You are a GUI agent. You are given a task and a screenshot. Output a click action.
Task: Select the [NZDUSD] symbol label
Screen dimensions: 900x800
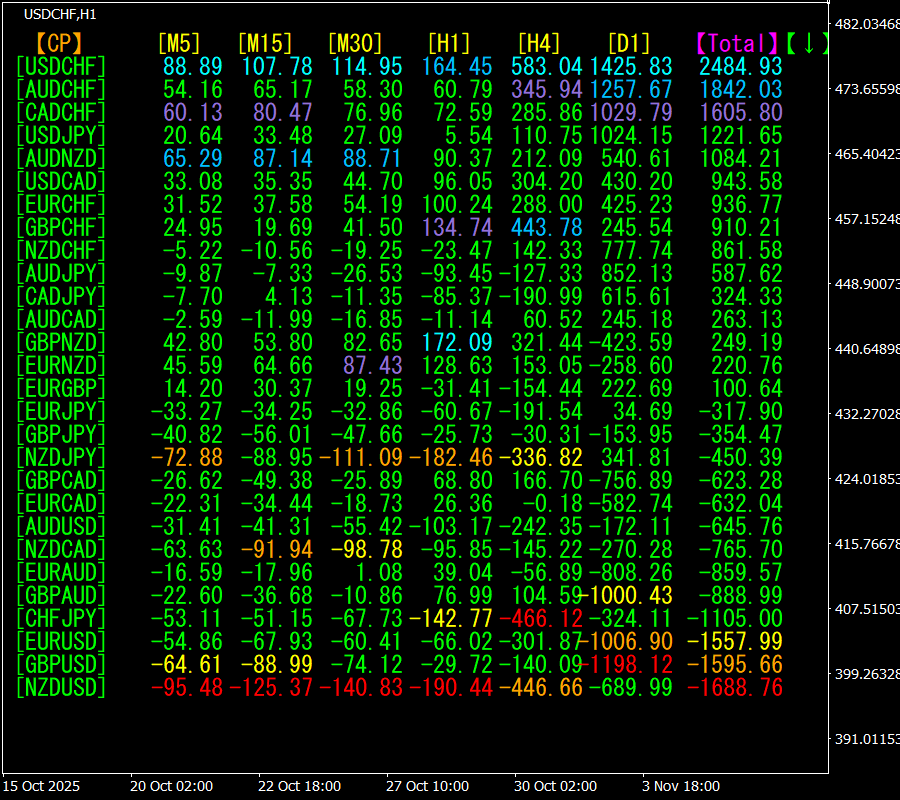(x=61, y=687)
